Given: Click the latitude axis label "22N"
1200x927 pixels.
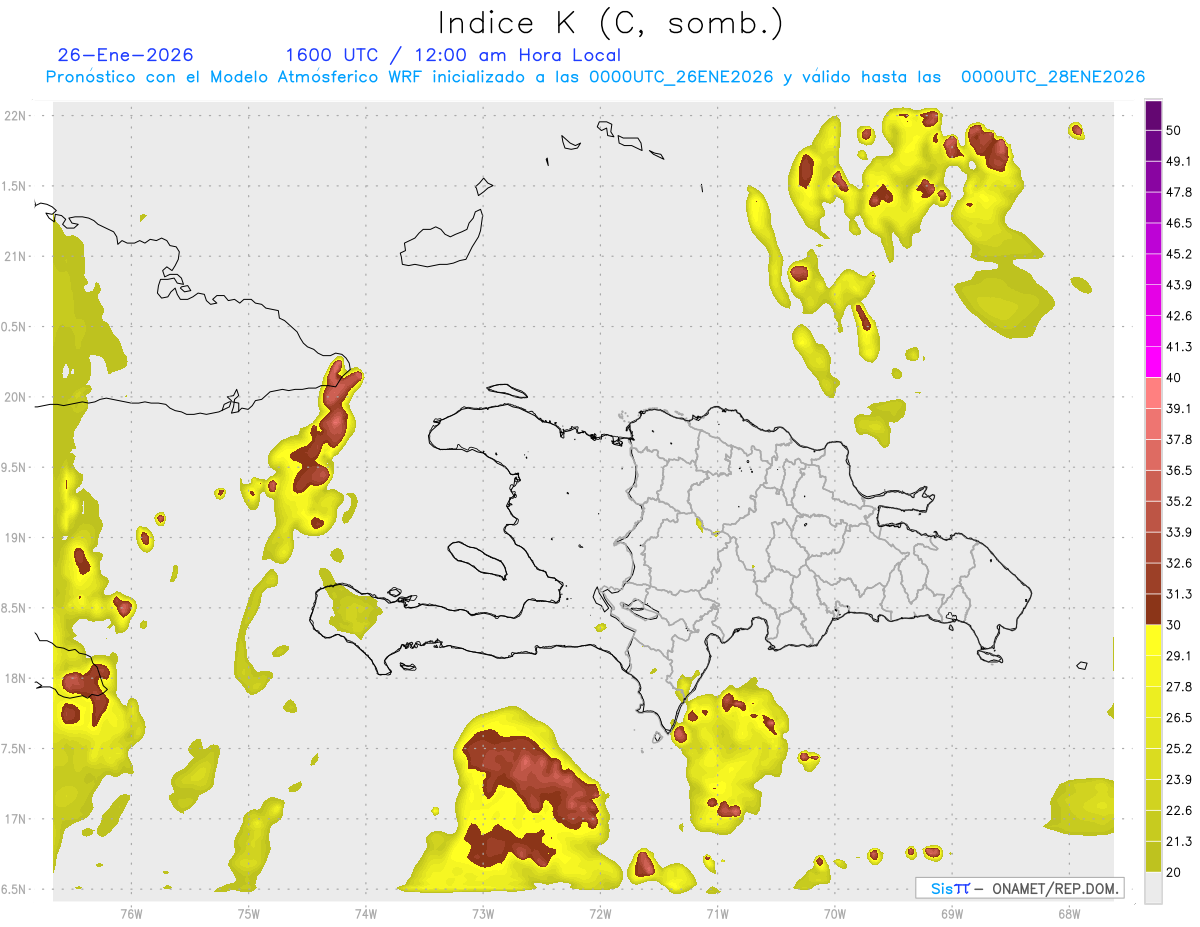Looking at the screenshot, I should (17, 116).
